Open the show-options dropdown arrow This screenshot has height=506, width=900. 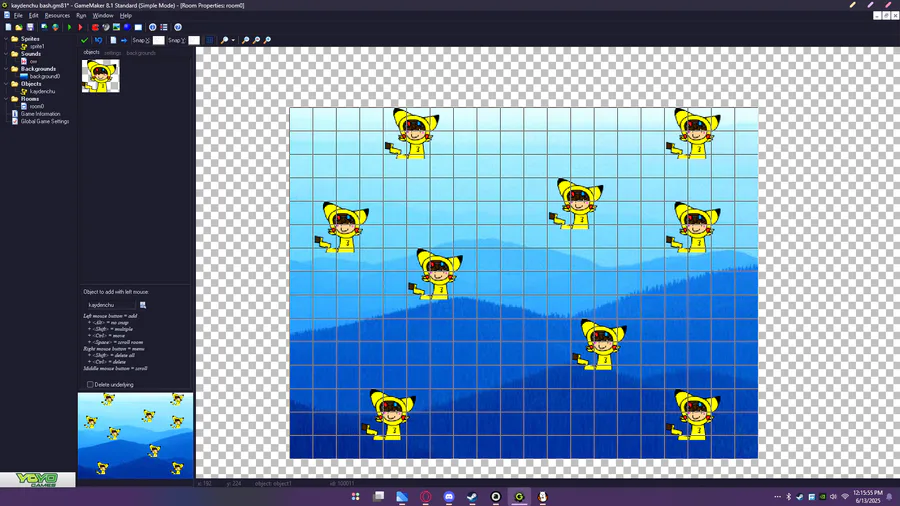click(232, 40)
